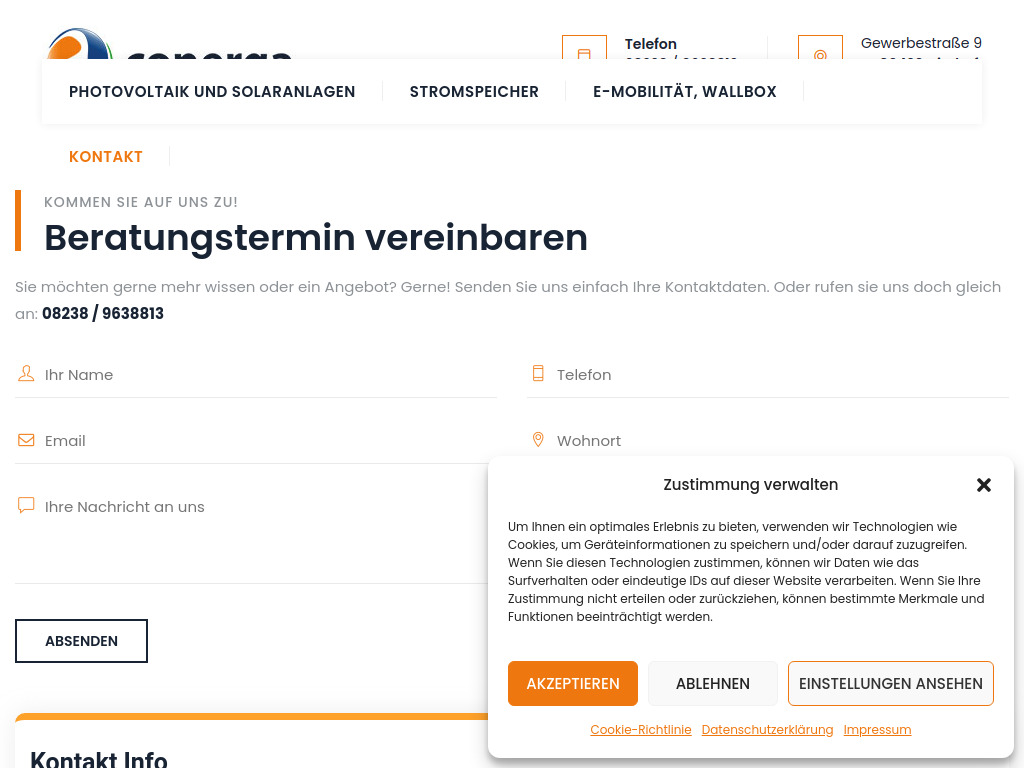Open the Datenschutzerklärung link
1024x768 pixels.
point(767,729)
